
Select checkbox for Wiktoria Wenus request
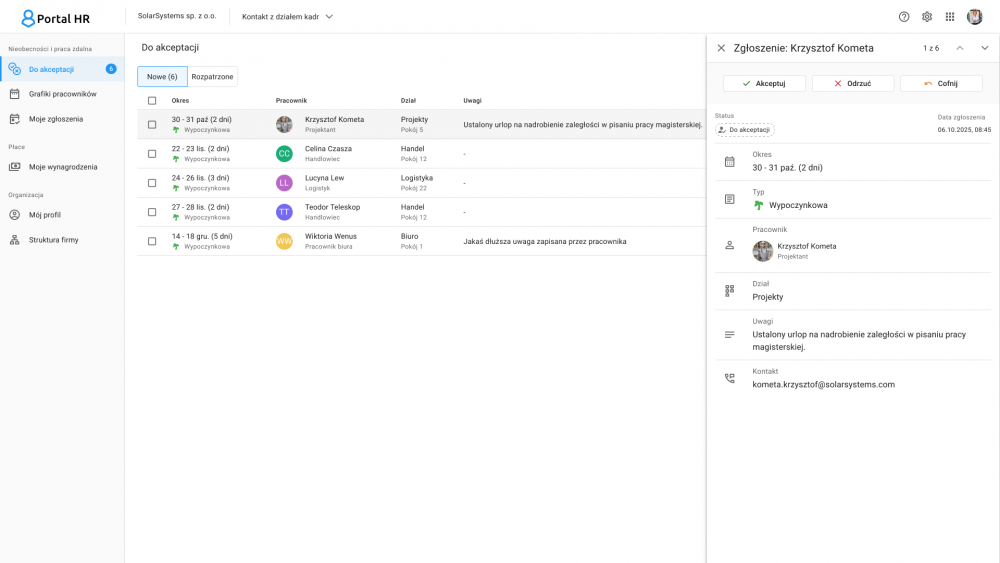[152, 241]
